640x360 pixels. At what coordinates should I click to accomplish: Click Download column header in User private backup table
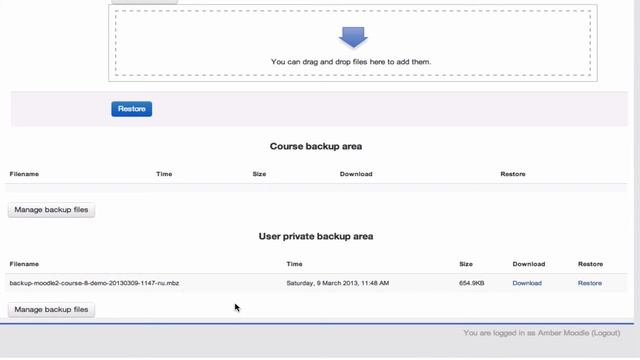pyautogui.click(x=529, y=264)
